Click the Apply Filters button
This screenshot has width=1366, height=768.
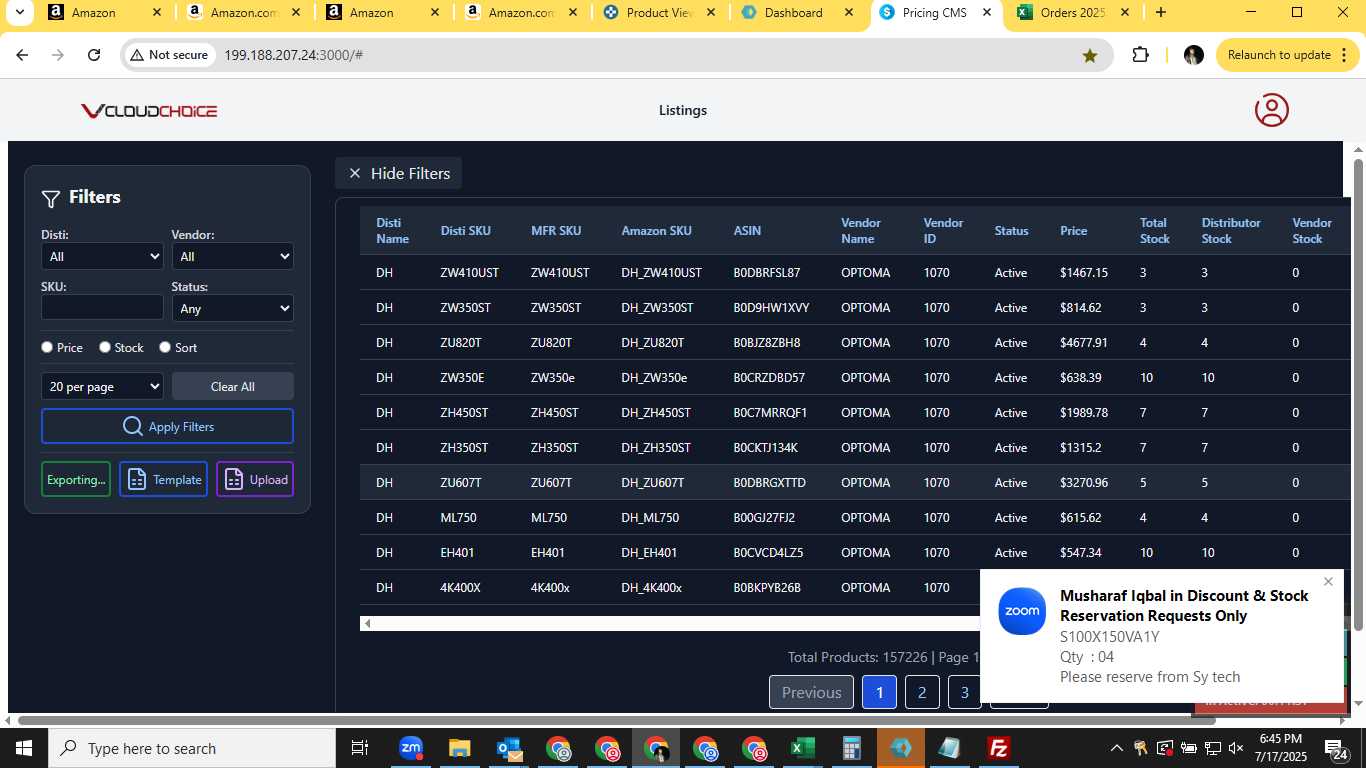tap(167, 426)
